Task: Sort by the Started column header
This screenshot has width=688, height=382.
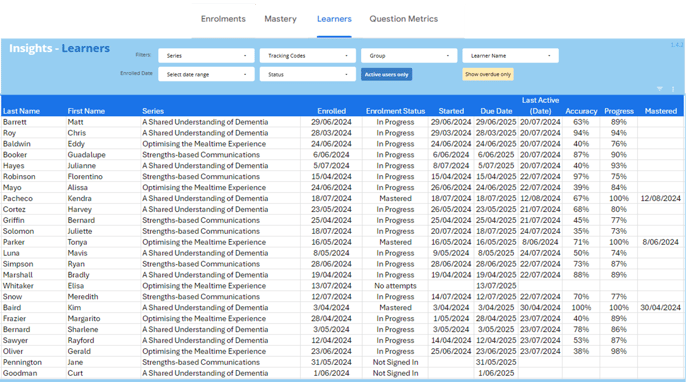Action: click(451, 111)
